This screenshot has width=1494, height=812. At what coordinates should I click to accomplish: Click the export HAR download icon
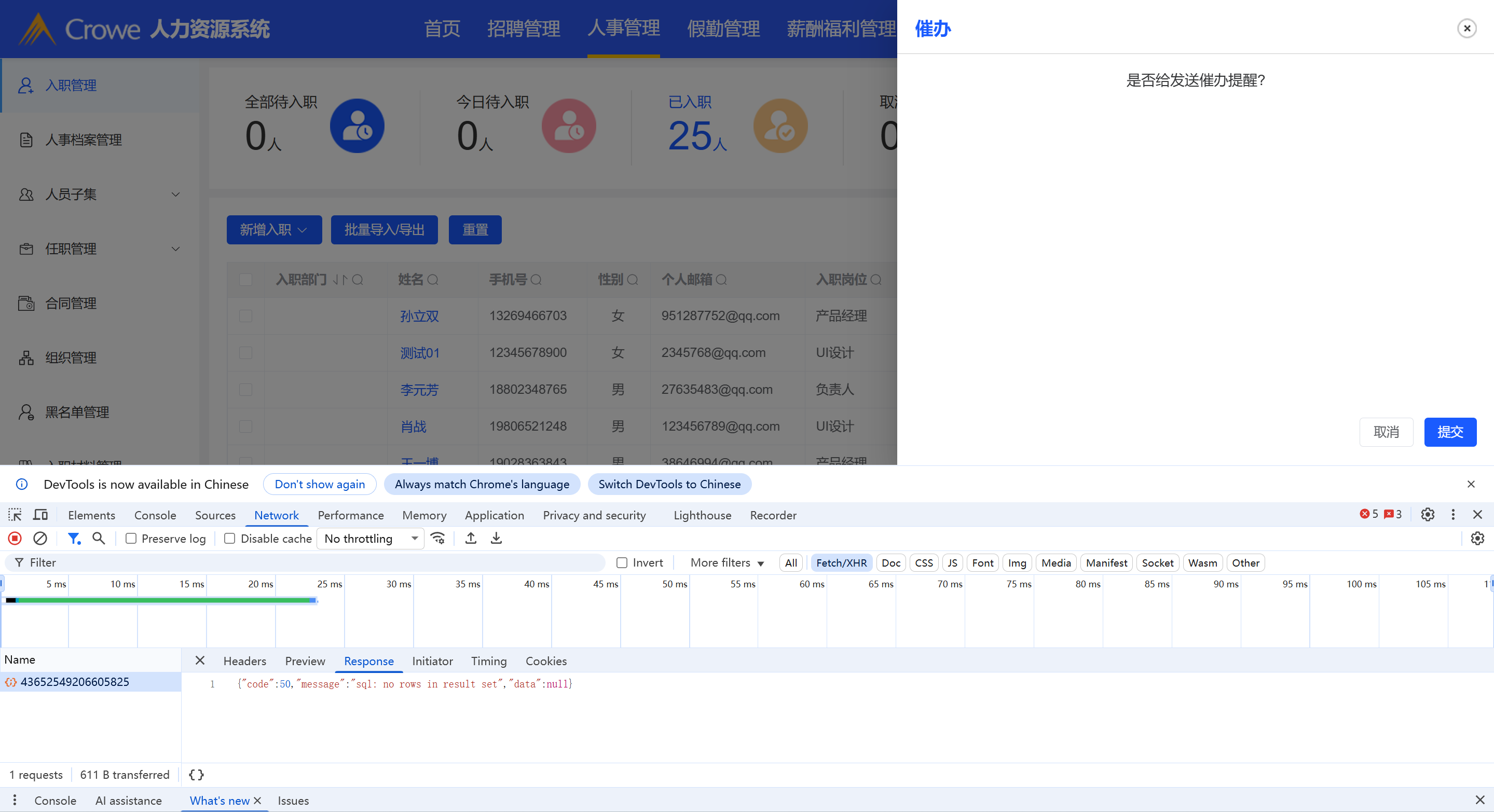click(496, 538)
